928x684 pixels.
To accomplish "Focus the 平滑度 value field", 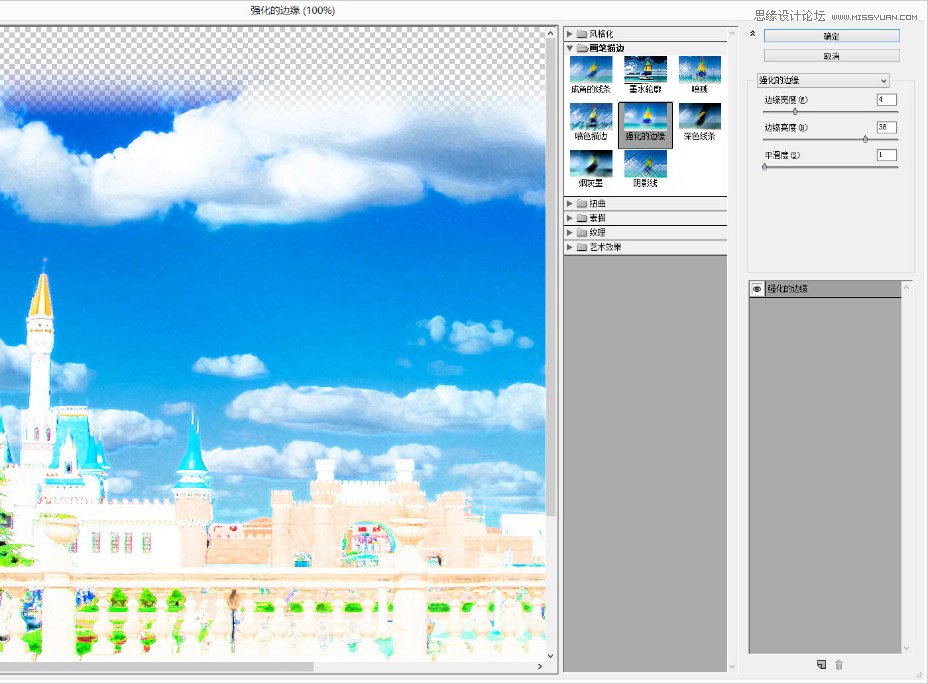I will (x=887, y=155).
